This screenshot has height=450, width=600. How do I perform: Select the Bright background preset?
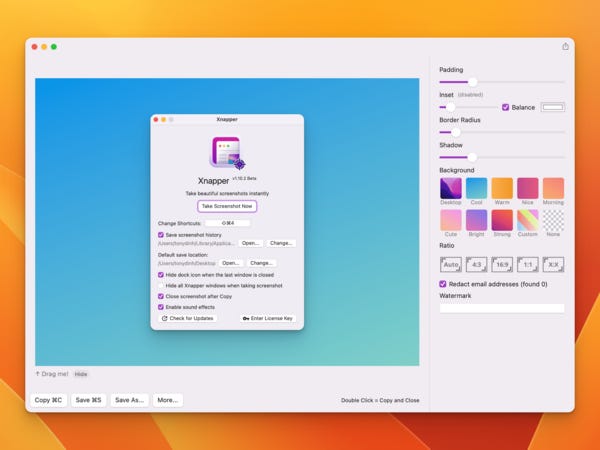[x=476, y=220]
